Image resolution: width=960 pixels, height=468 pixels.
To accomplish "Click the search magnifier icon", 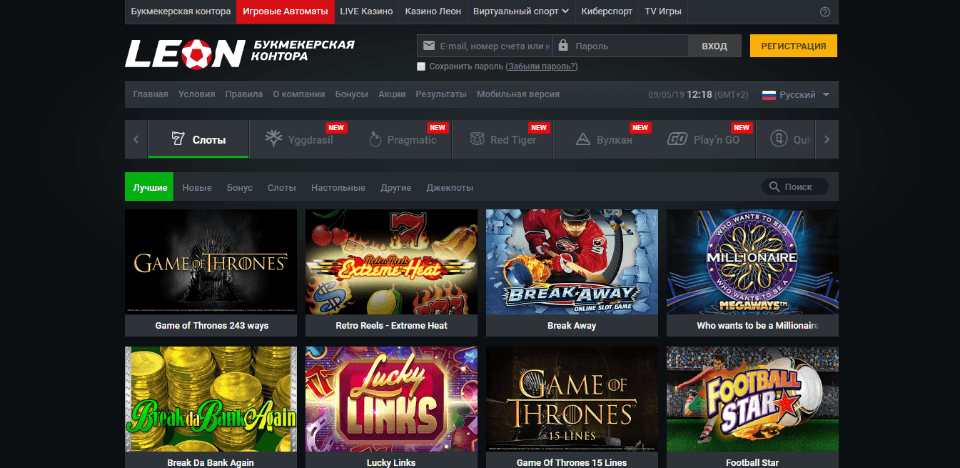I will tap(775, 187).
